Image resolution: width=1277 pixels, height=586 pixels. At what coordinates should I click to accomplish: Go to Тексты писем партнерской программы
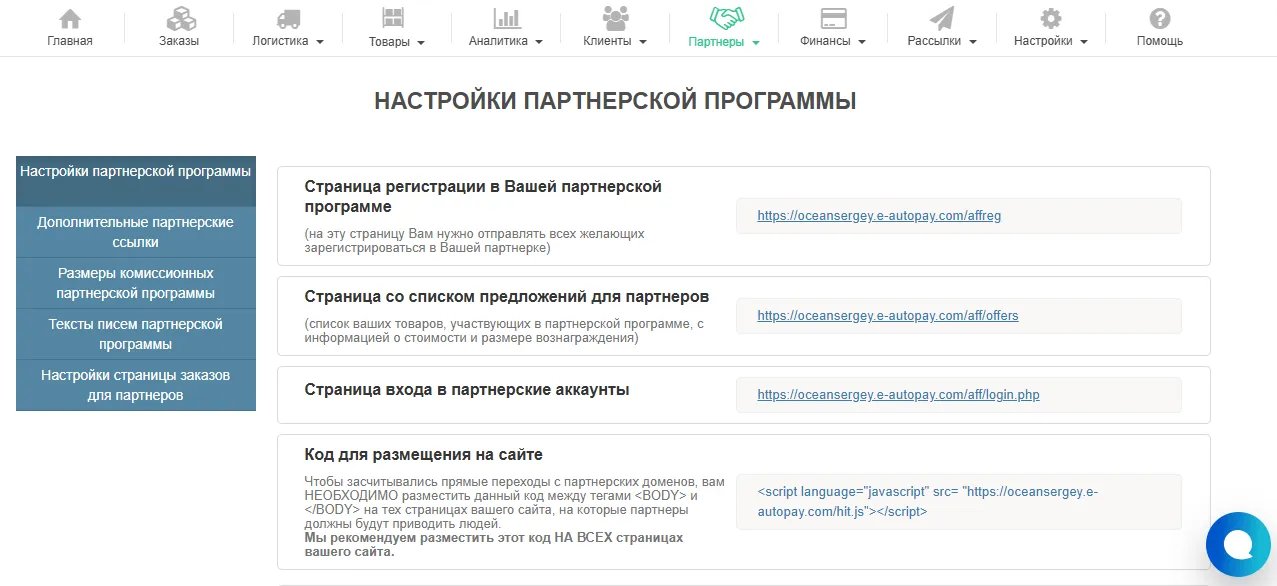coord(136,334)
